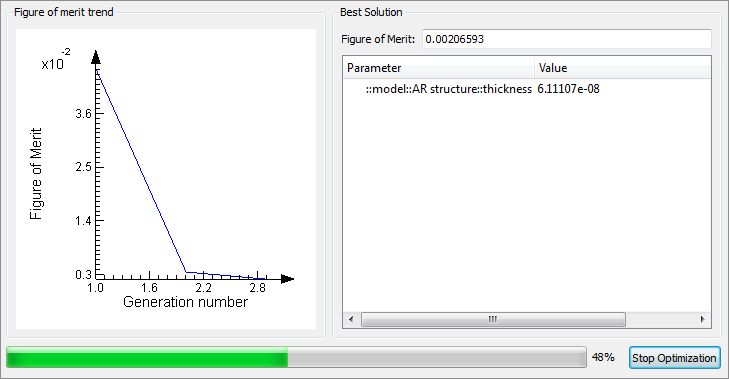Click the horizontal scrollbar right arrow
Image resolution: width=729 pixels, height=379 pixels.
coord(702,319)
